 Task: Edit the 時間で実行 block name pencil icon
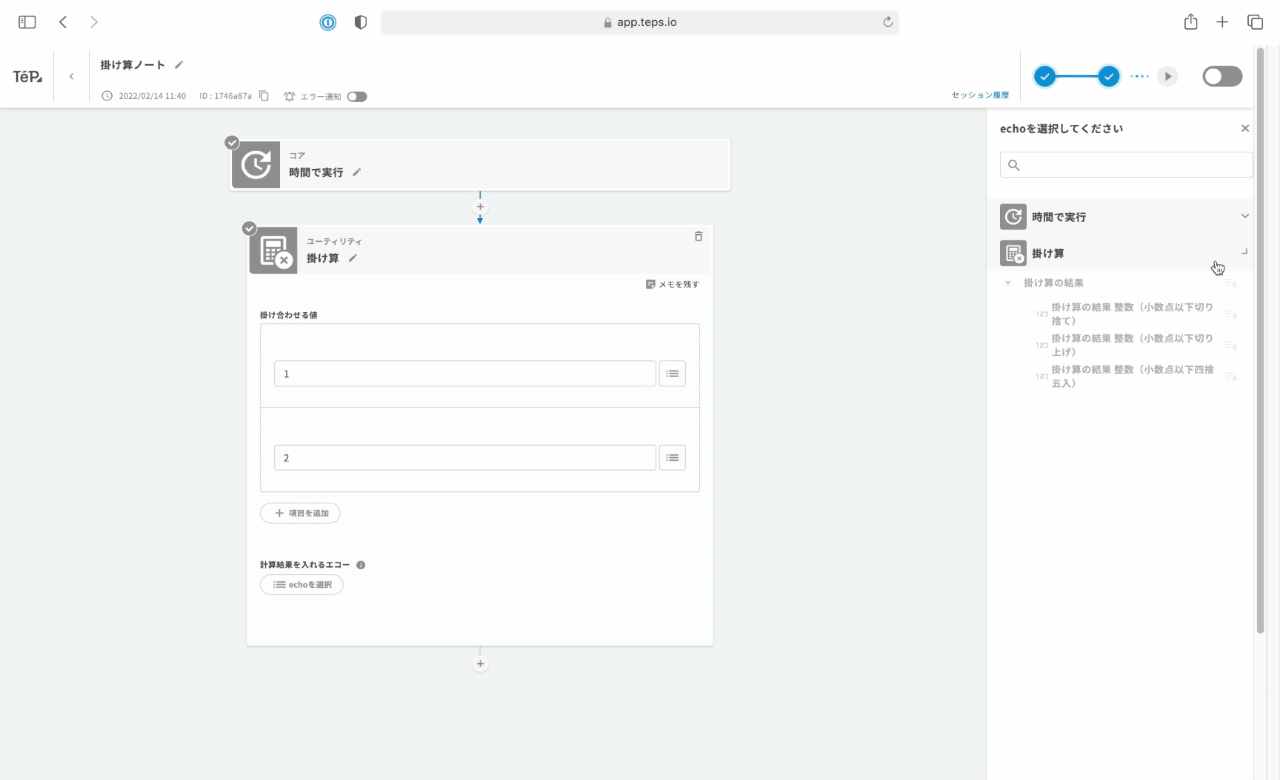click(357, 172)
